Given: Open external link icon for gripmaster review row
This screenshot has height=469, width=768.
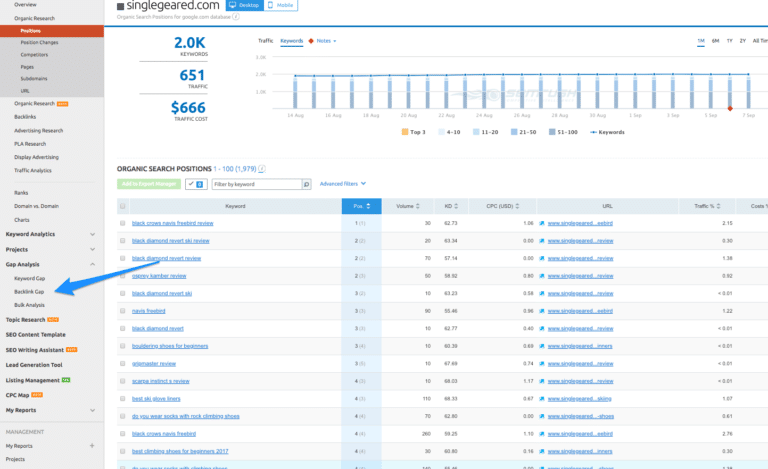Looking at the screenshot, I should 542,364.
